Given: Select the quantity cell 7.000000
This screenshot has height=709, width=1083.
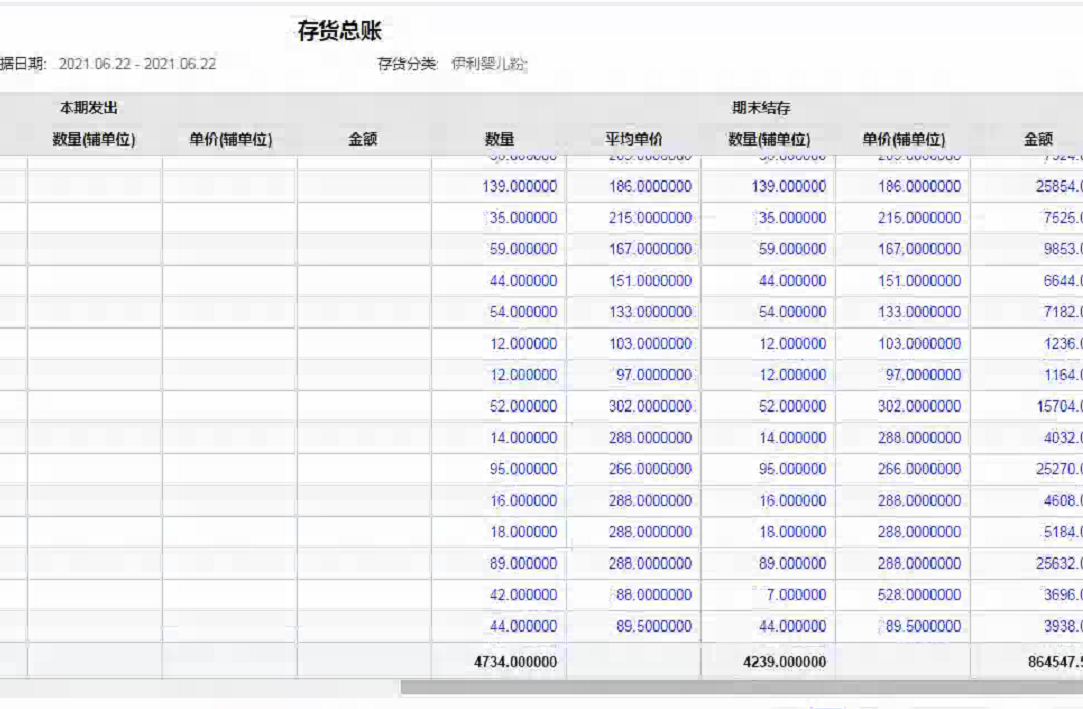Looking at the screenshot, I should point(796,595).
